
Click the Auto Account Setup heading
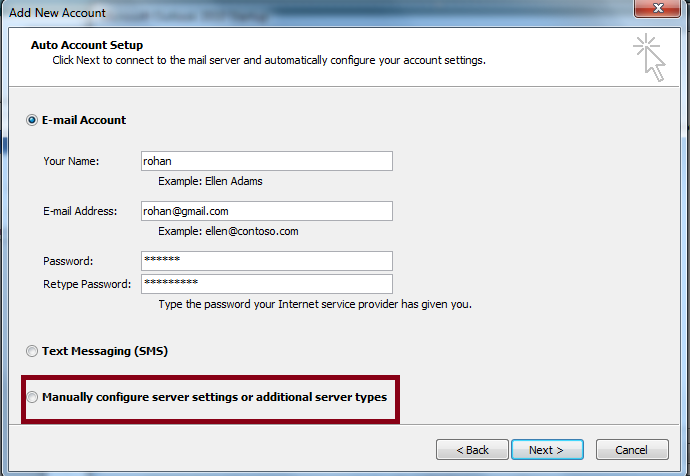coord(87,45)
